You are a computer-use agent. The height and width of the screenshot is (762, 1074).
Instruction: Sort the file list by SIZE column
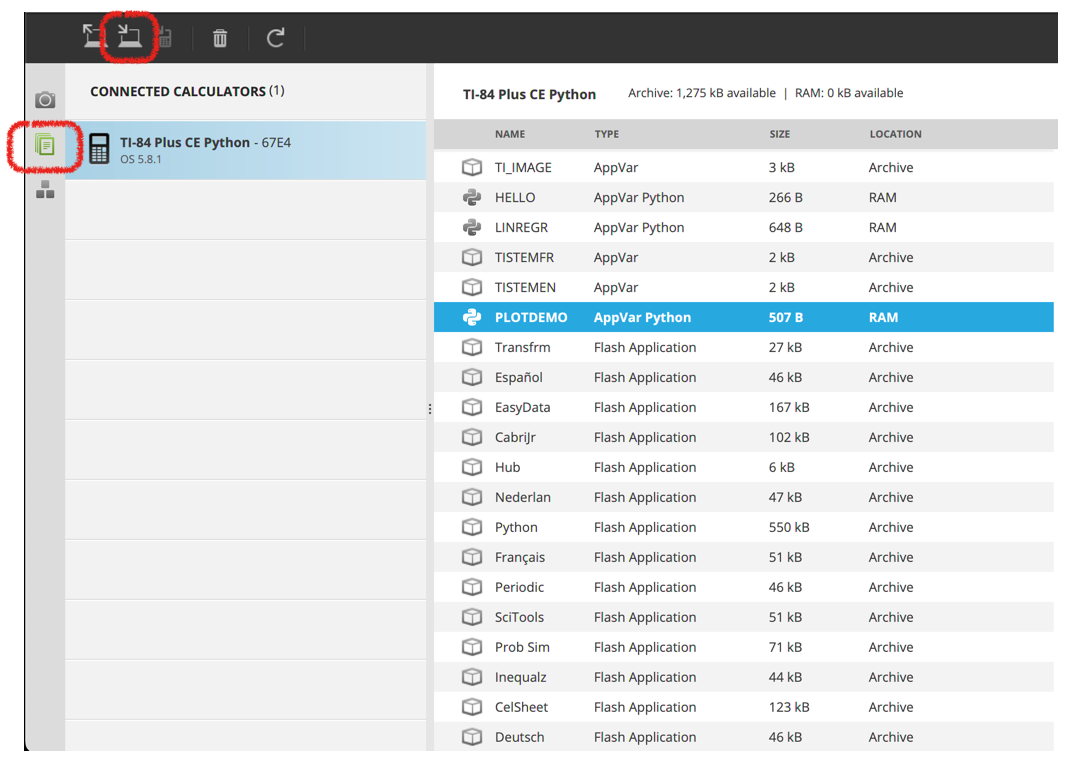tap(779, 134)
